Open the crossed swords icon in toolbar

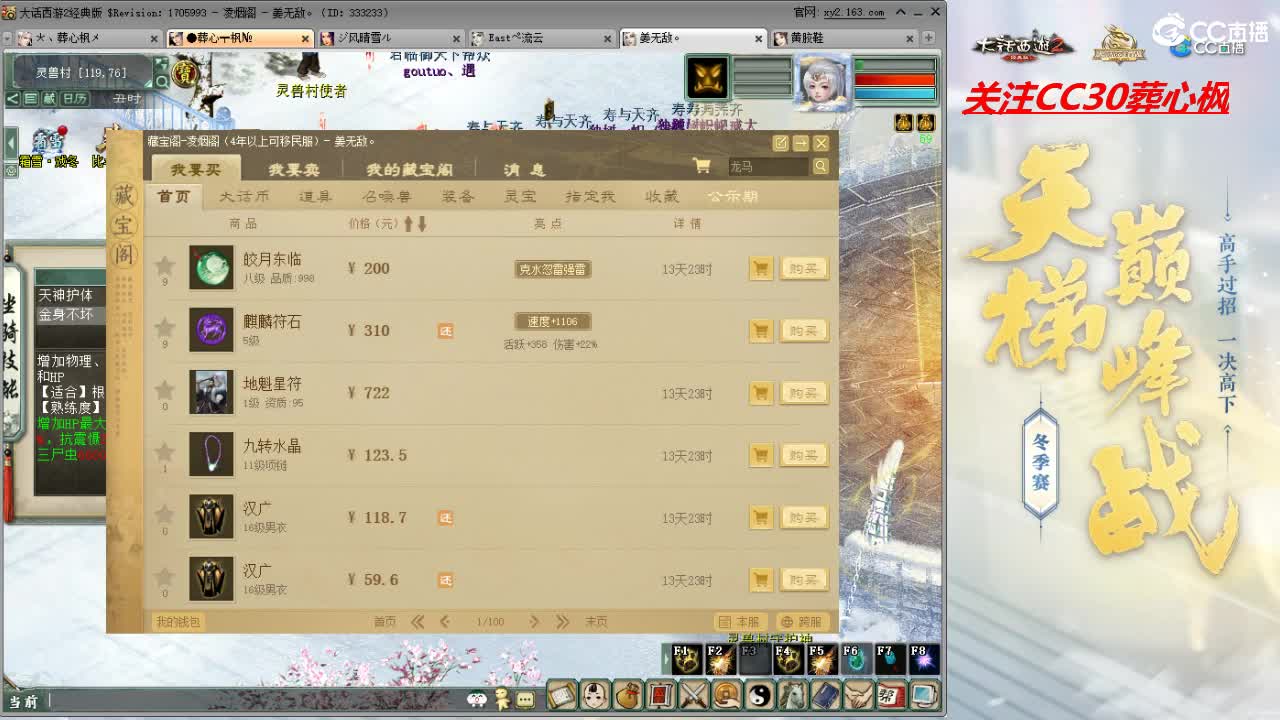point(694,694)
